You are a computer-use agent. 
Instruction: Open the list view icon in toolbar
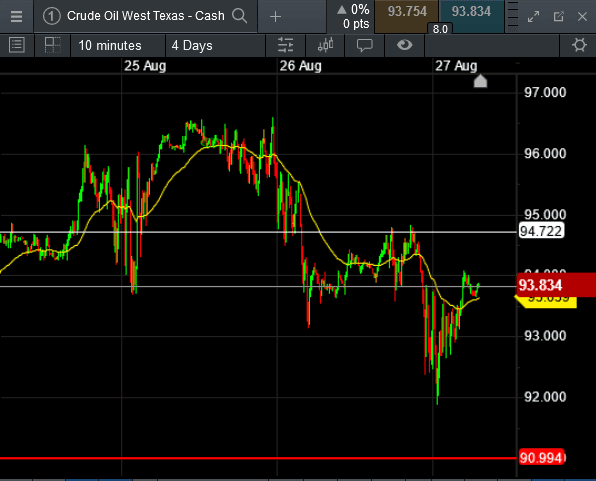17,45
